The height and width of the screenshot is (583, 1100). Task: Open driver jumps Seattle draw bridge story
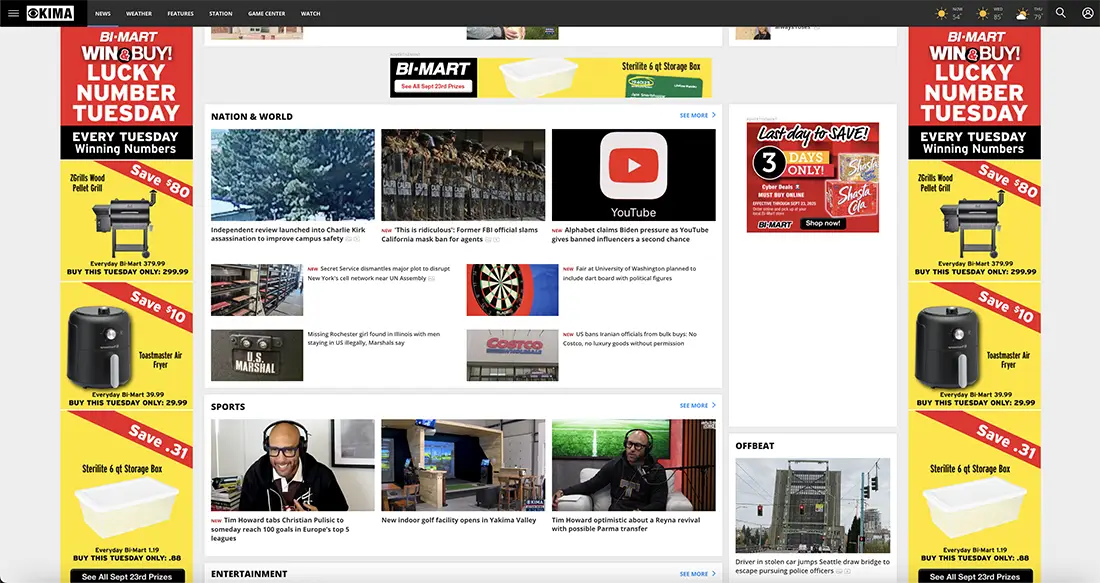(812, 567)
